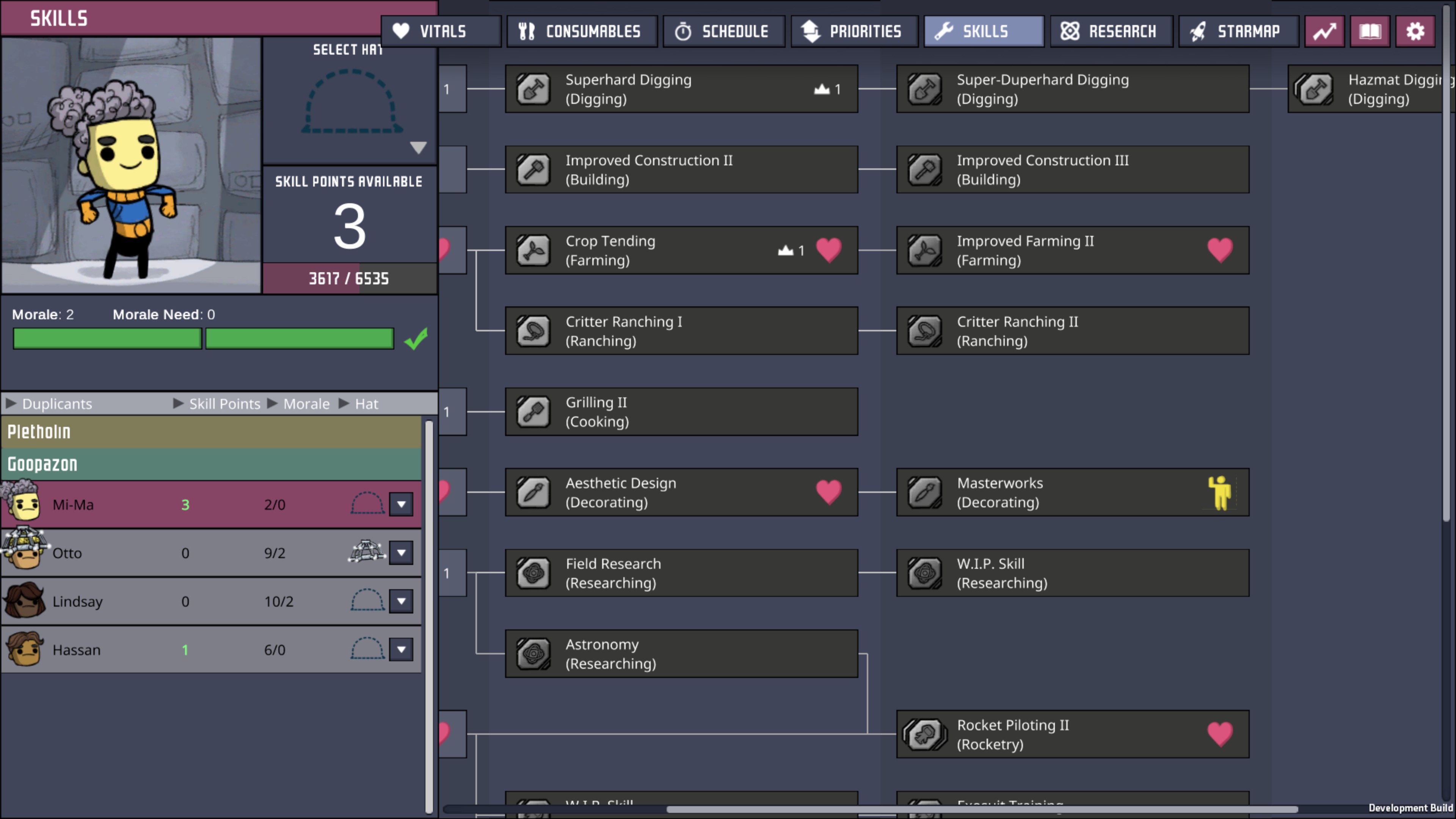Select the Field Research skill
1456x819 pixels.
(x=681, y=573)
